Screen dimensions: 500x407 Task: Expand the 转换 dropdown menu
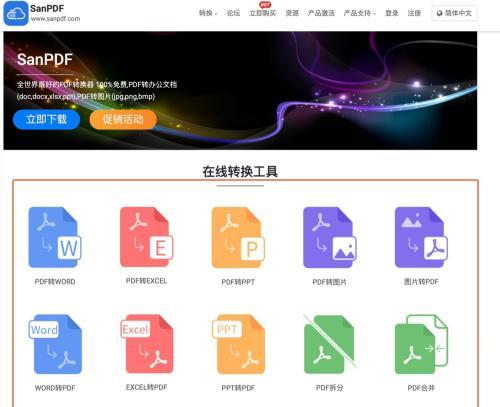208,13
